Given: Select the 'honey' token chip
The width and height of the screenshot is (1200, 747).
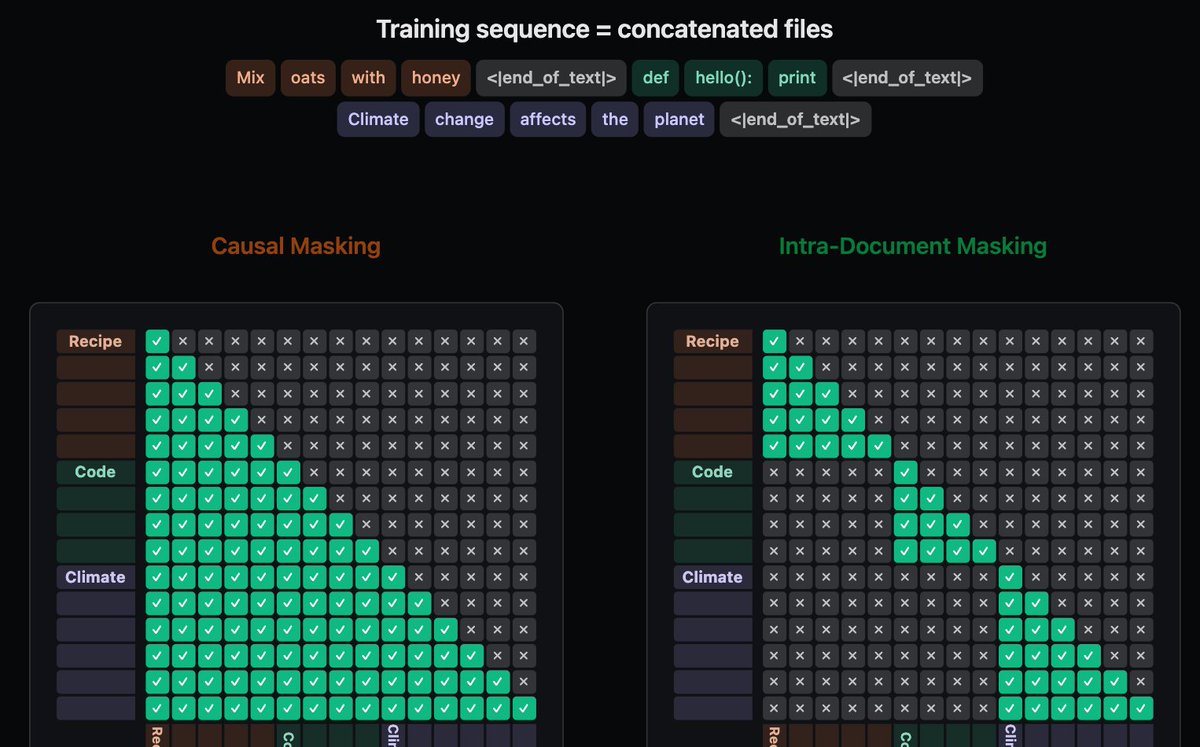Looking at the screenshot, I should 436,78.
